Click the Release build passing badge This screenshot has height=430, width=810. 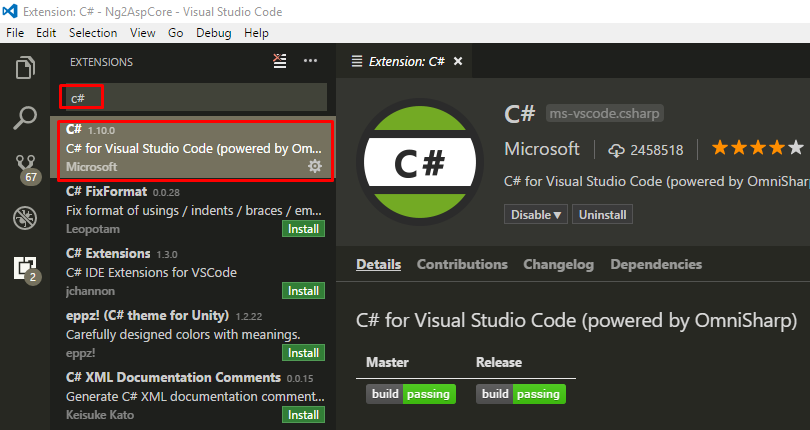(x=521, y=394)
